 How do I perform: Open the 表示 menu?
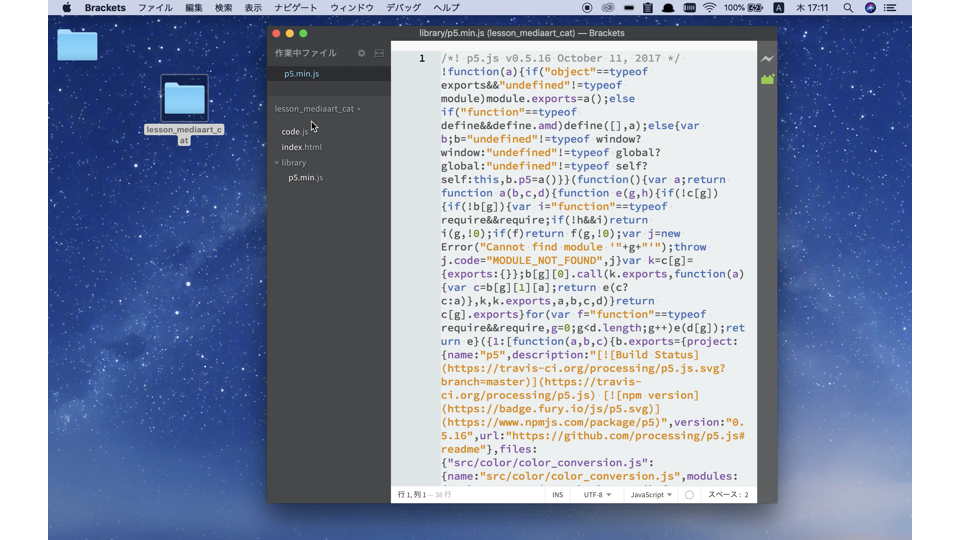pyautogui.click(x=253, y=7)
